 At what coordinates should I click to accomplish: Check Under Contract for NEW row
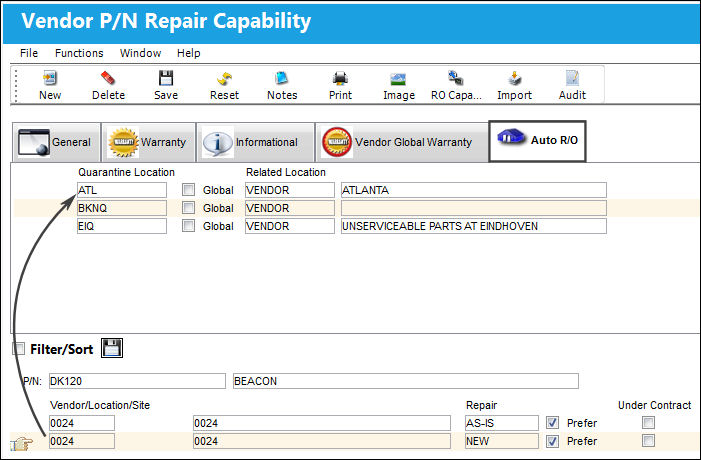pos(648,440)
